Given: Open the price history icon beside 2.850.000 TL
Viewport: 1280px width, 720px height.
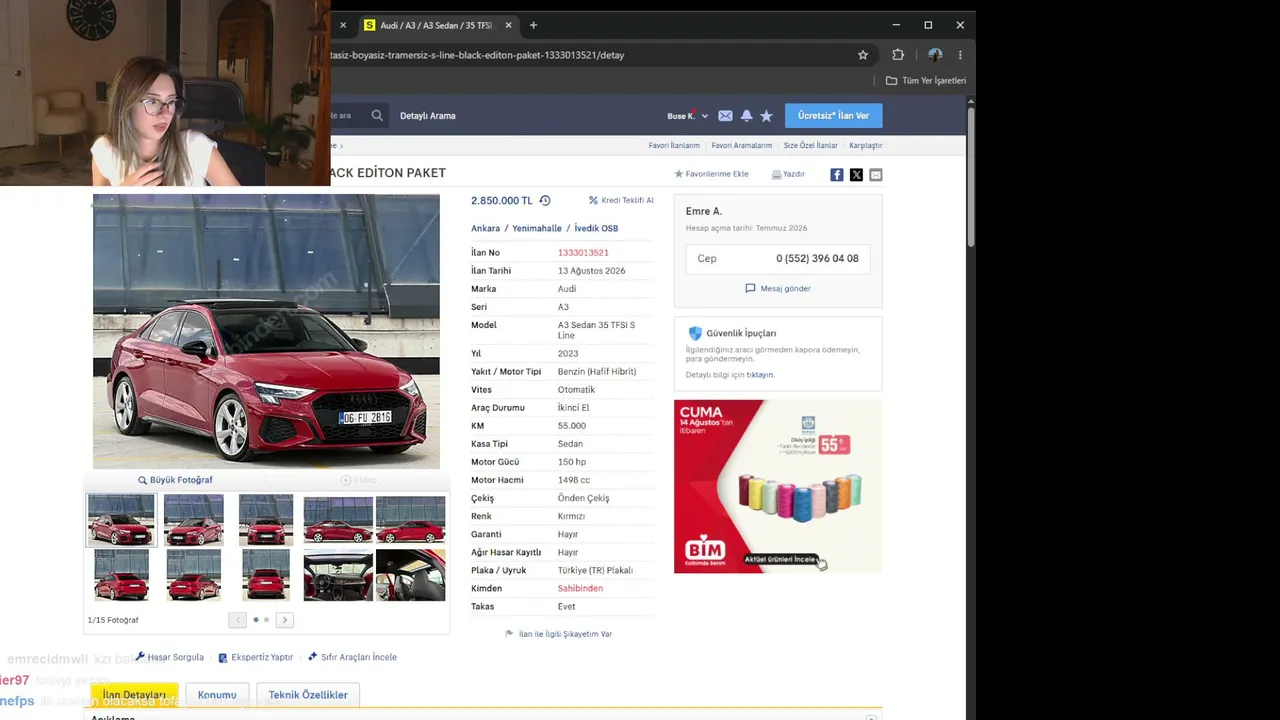Looking at the screenshot, I should coord(545,200).
